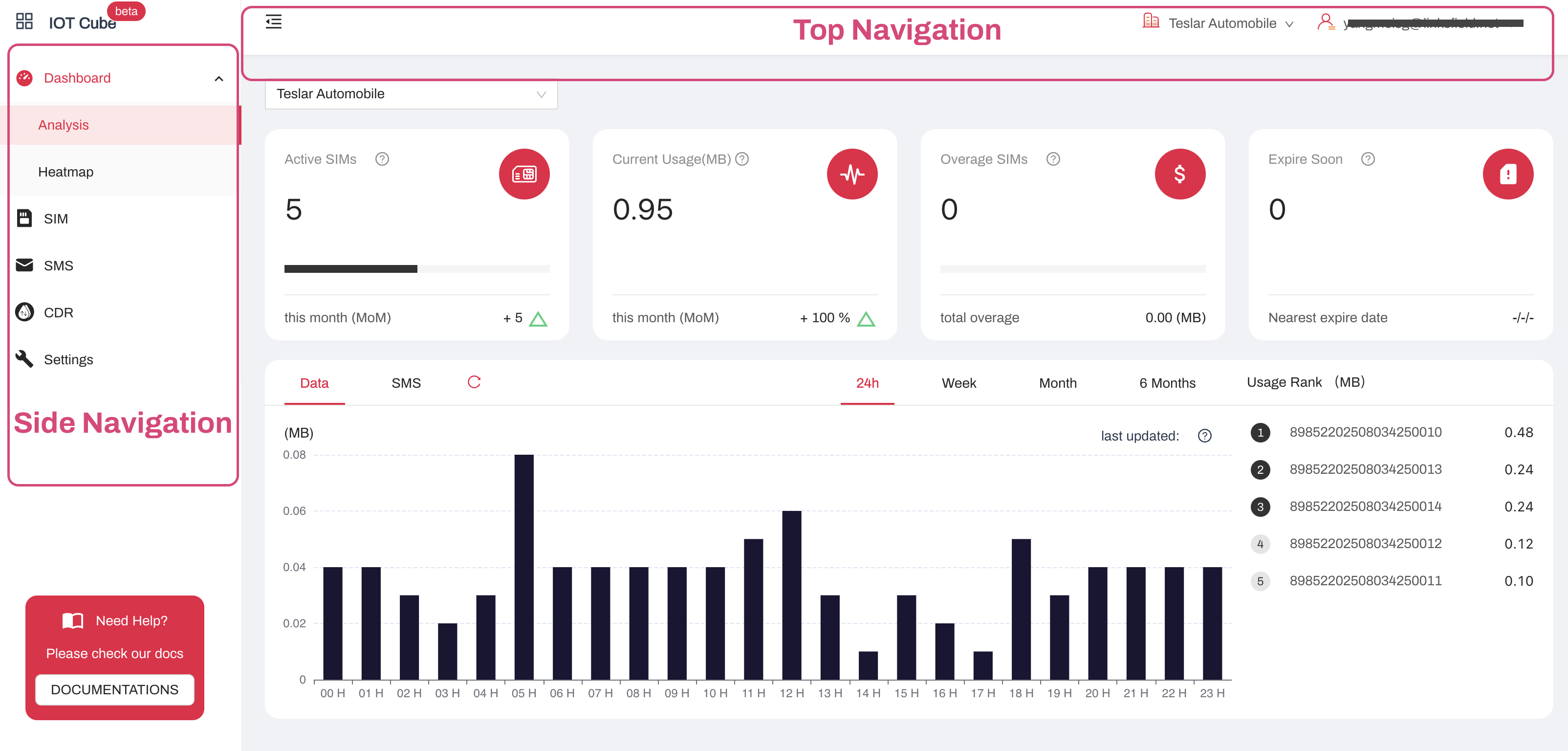1568x751 pixels.
Task: Click the Usage Rank (MB) heading
Action: [1306, 382]
